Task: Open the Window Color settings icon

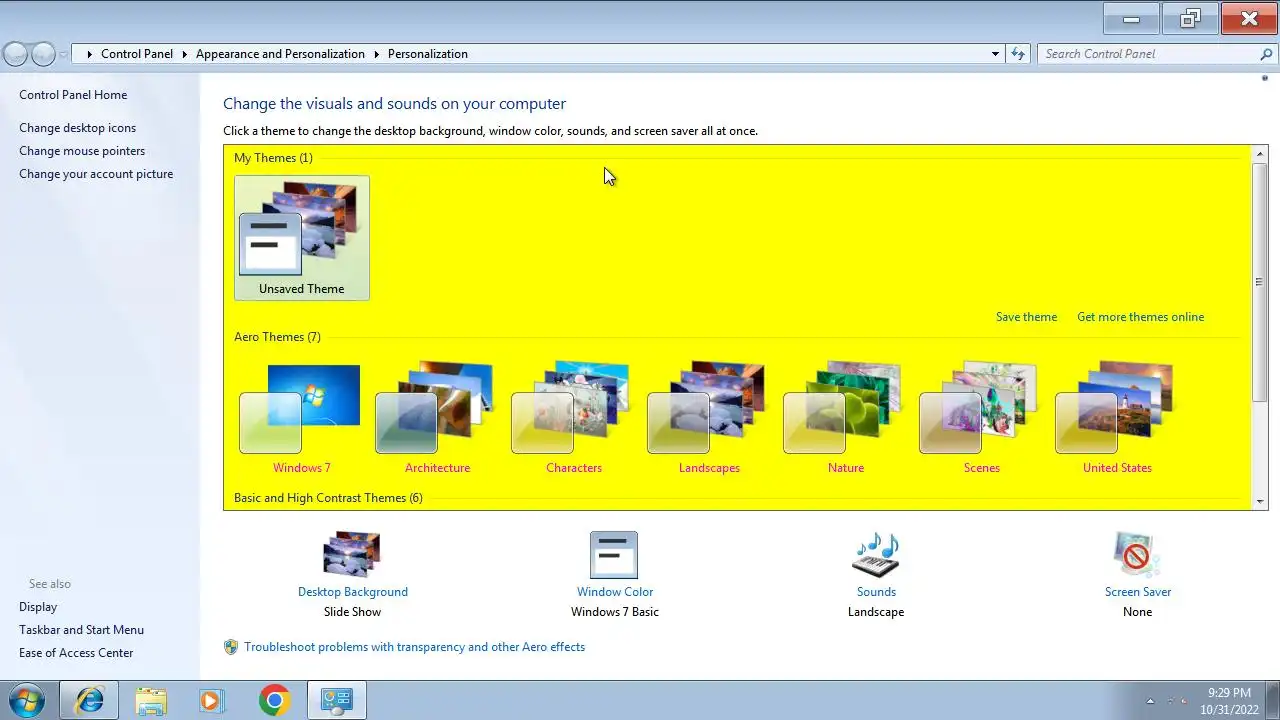Action: tap(614, 555)
